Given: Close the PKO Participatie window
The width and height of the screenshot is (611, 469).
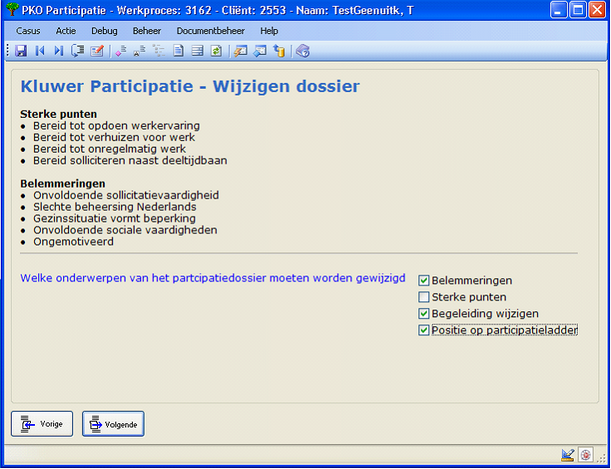Looking at the screenshot, I should pos(597,10).
